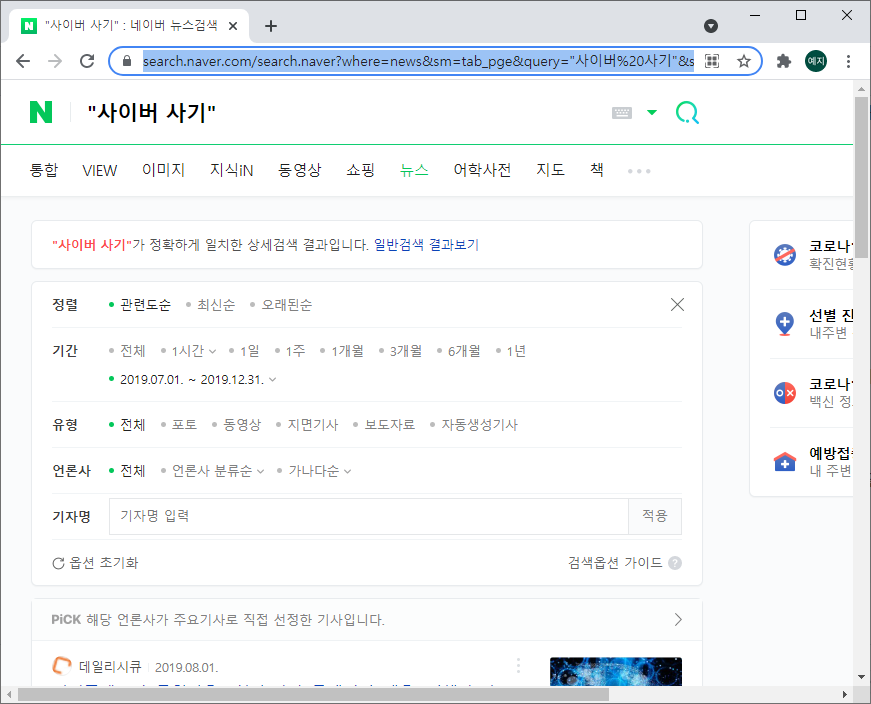Switch to the 통합 tab
This screenshot has height=704, width=871.
coord(43,170)
